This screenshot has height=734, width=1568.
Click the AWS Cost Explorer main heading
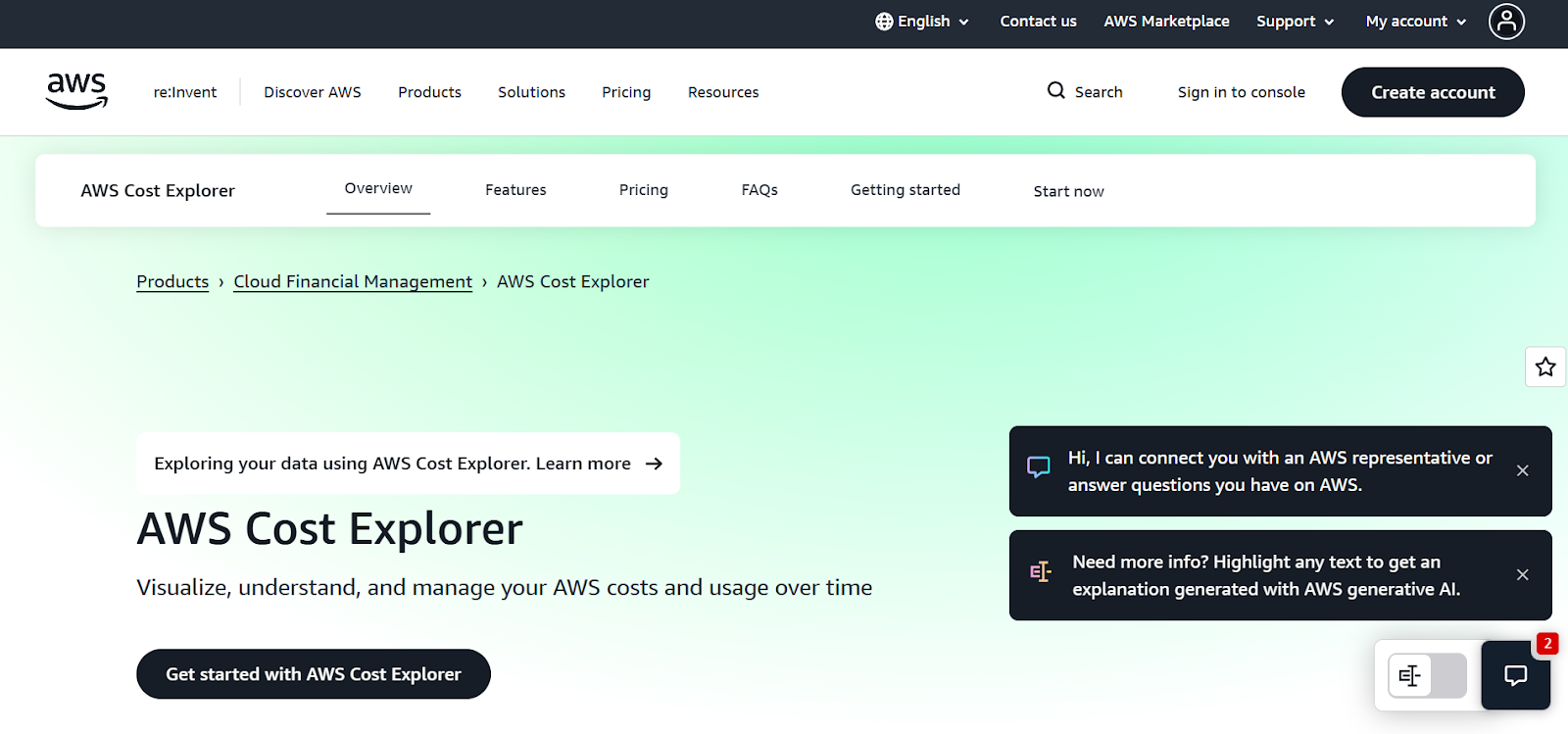tap(330, 529)
